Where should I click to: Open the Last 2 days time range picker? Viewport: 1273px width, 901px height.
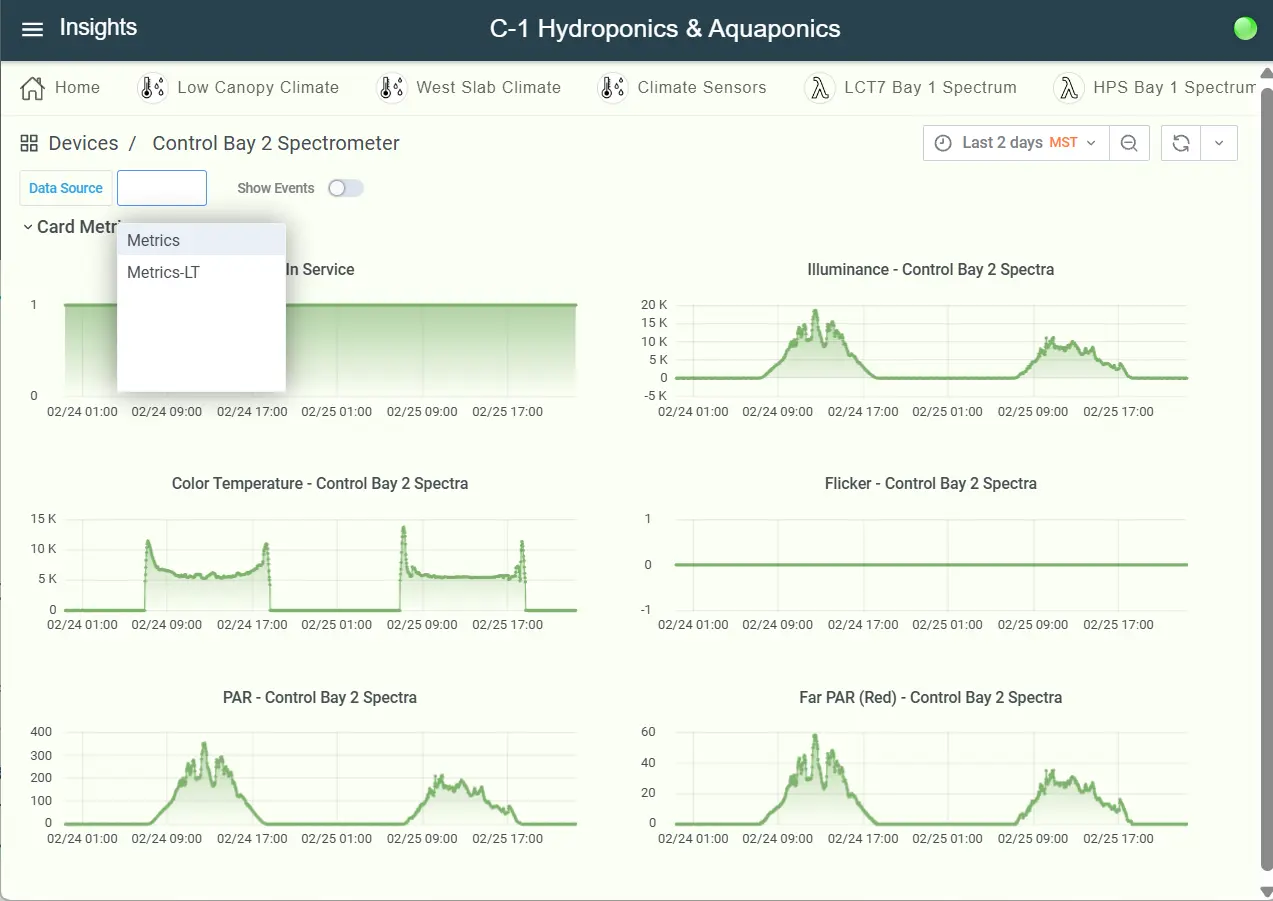[x=1015, y=143]
